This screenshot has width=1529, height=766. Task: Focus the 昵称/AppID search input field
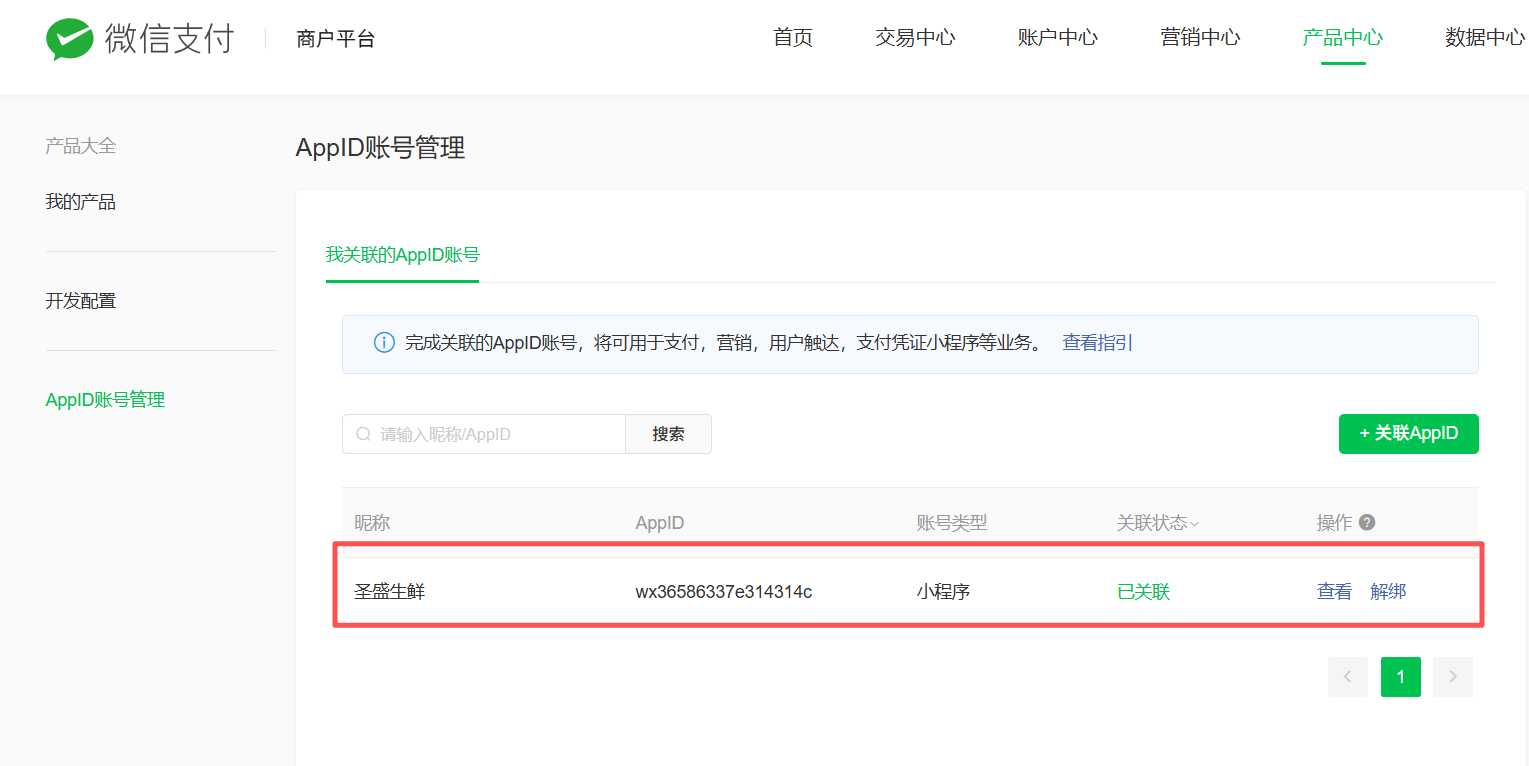click(x=497, y=434)
